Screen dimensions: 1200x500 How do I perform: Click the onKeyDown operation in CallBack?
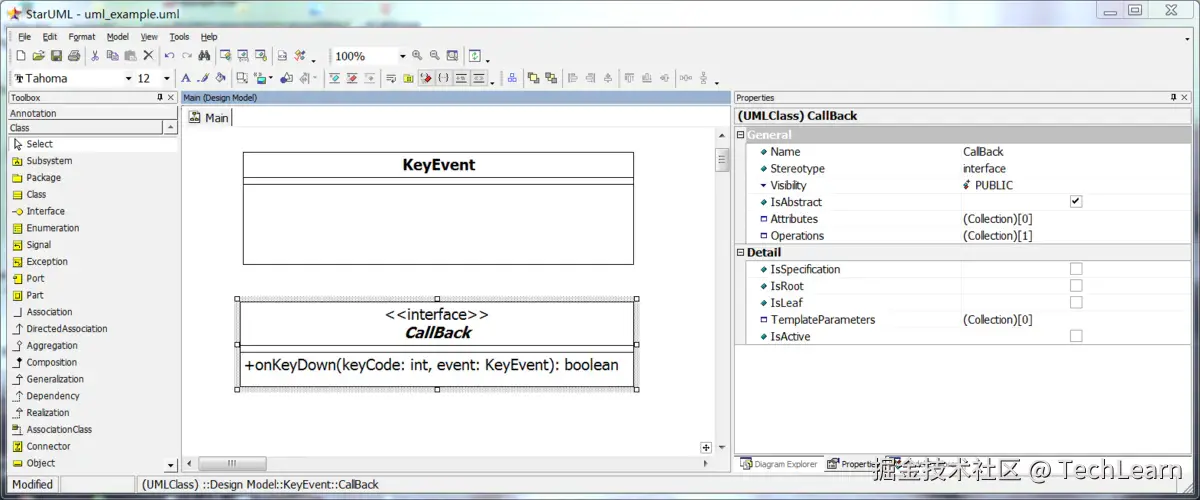(431, 365)
